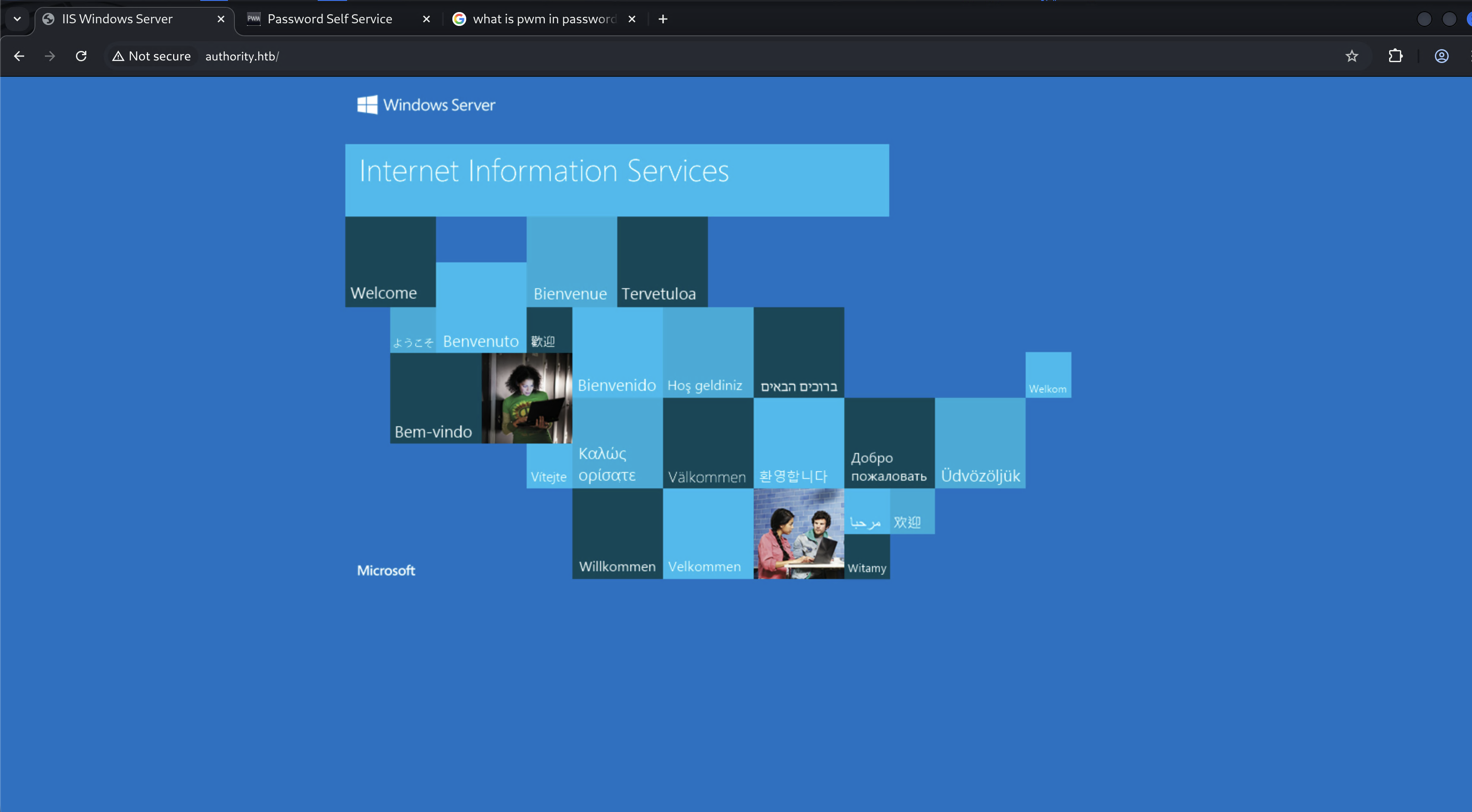
Task: Click the Internet Information Services banner
Action: click(617, 180)
